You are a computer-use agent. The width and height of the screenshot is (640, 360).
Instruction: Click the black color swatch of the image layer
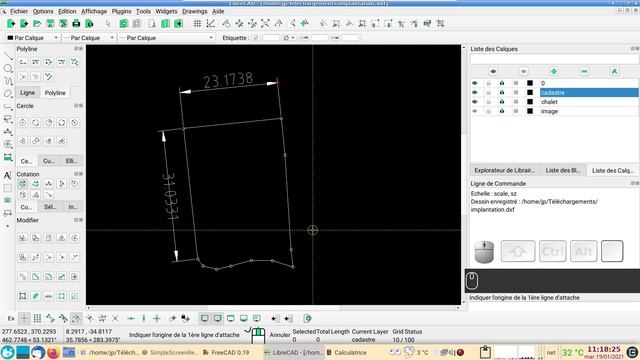(x=530, y=111)
